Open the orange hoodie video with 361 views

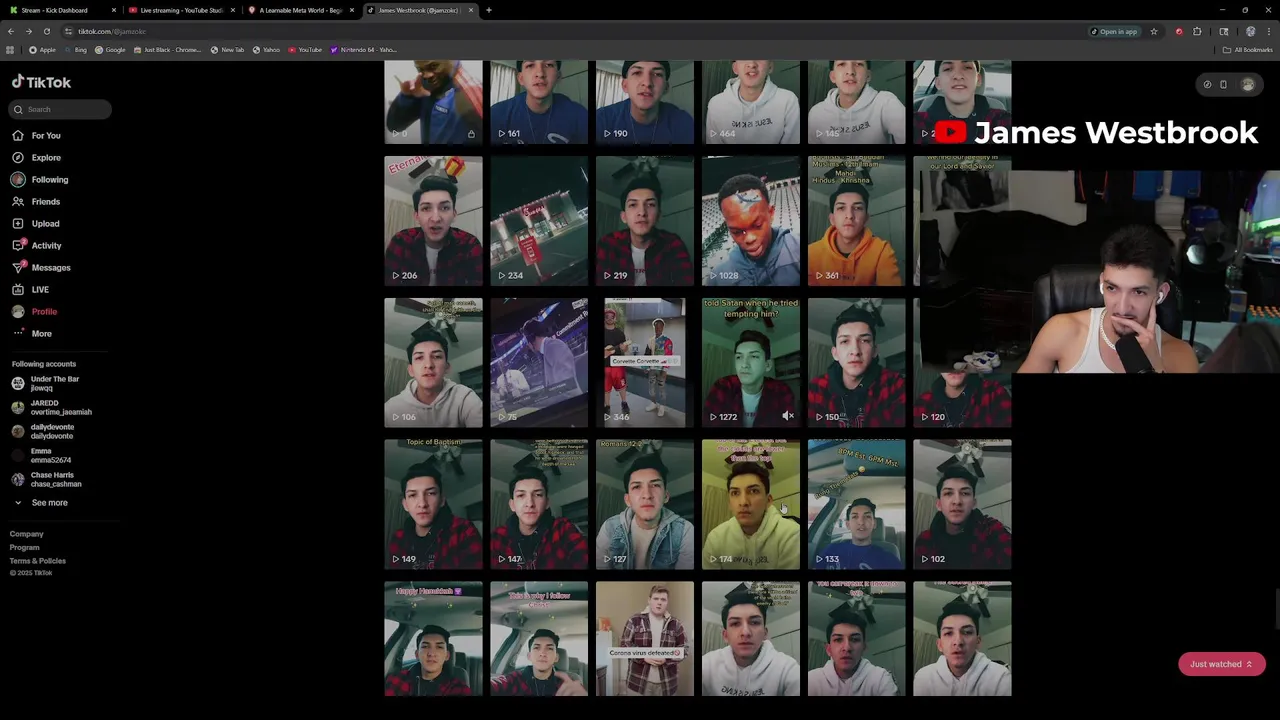[857, 221]
